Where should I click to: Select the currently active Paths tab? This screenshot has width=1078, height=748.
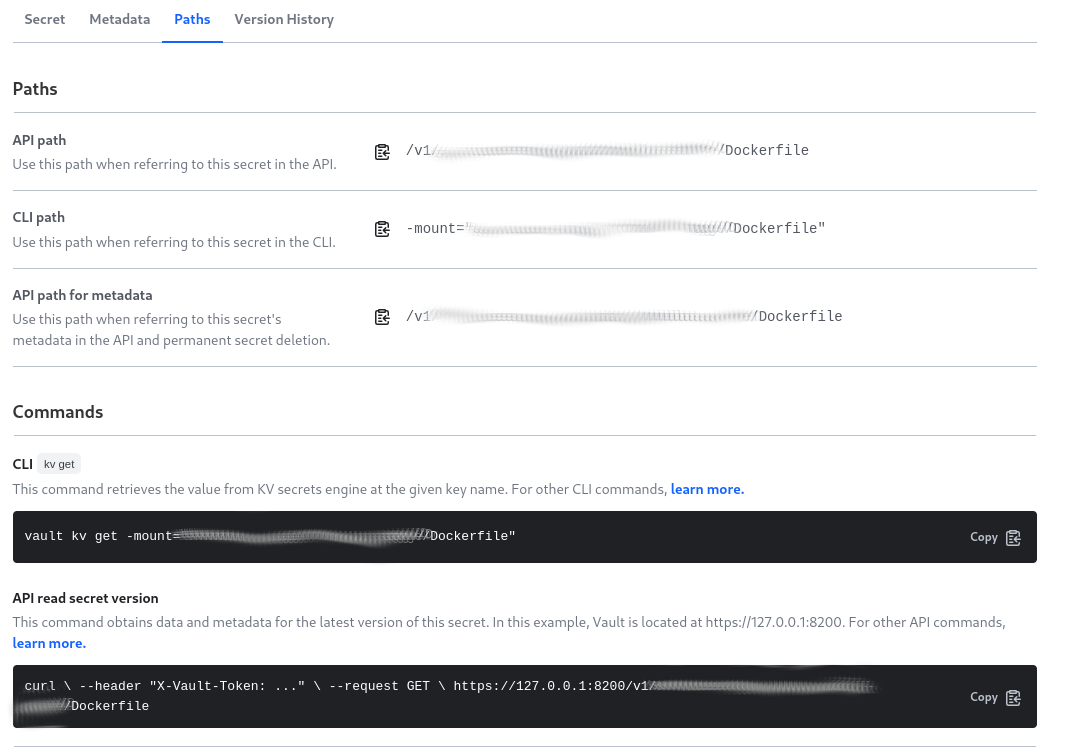[191, 19]
